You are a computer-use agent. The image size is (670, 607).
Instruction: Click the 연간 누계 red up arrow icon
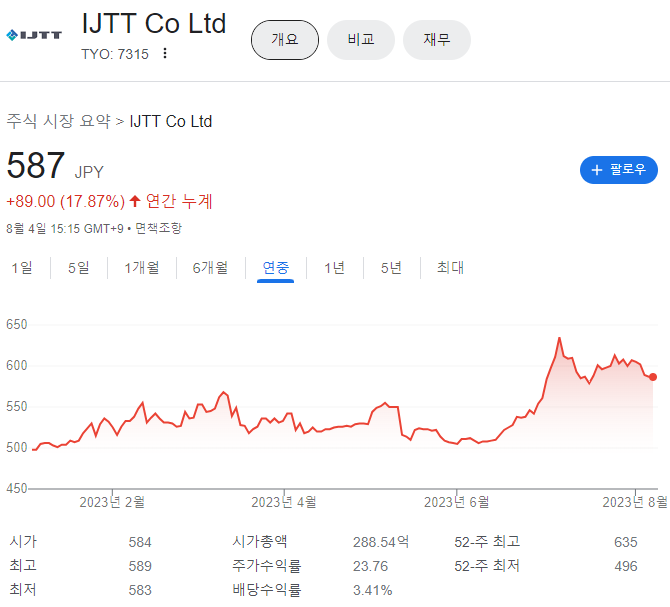[x=135, y=201]
